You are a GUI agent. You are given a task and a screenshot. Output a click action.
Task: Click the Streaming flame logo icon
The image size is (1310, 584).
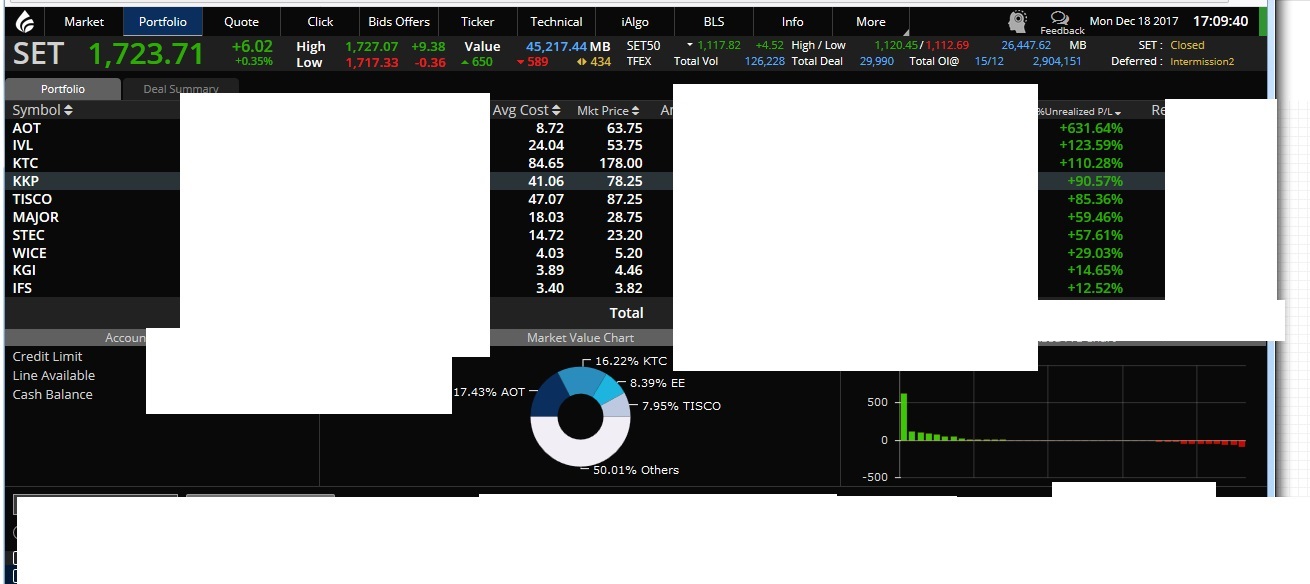(x=26, y=21)
